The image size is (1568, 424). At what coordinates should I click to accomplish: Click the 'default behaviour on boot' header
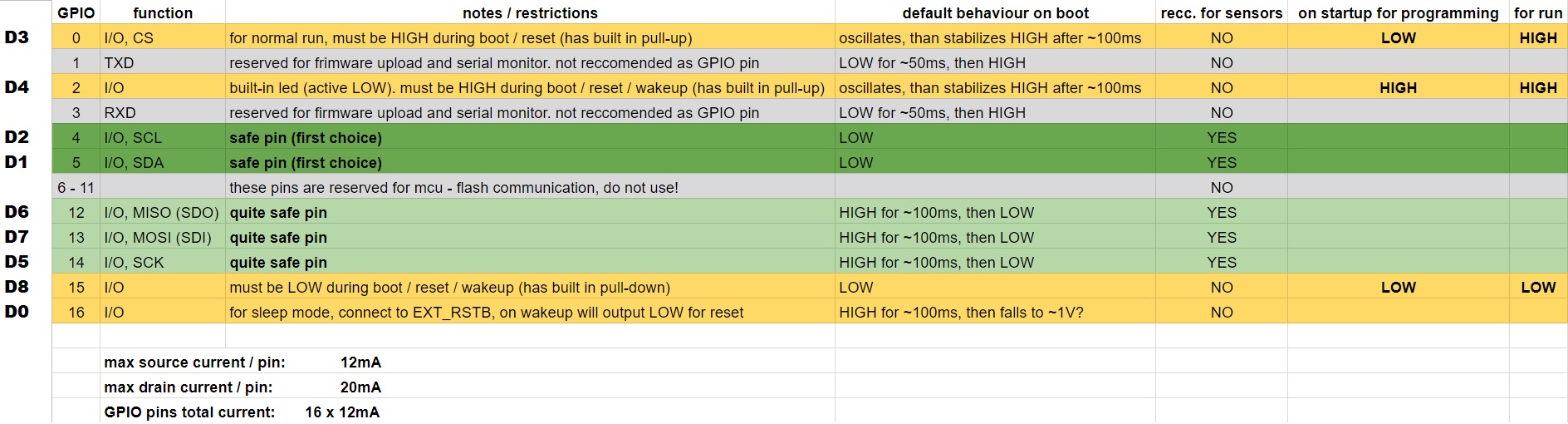pyautogui.click(x=995, y=12)
